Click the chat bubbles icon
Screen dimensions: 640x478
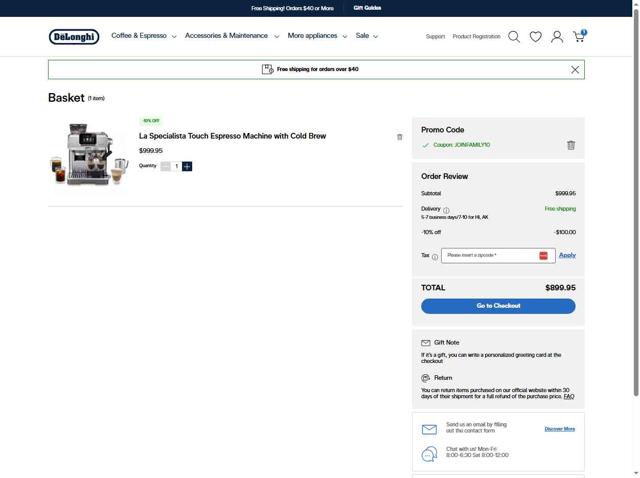429,454
